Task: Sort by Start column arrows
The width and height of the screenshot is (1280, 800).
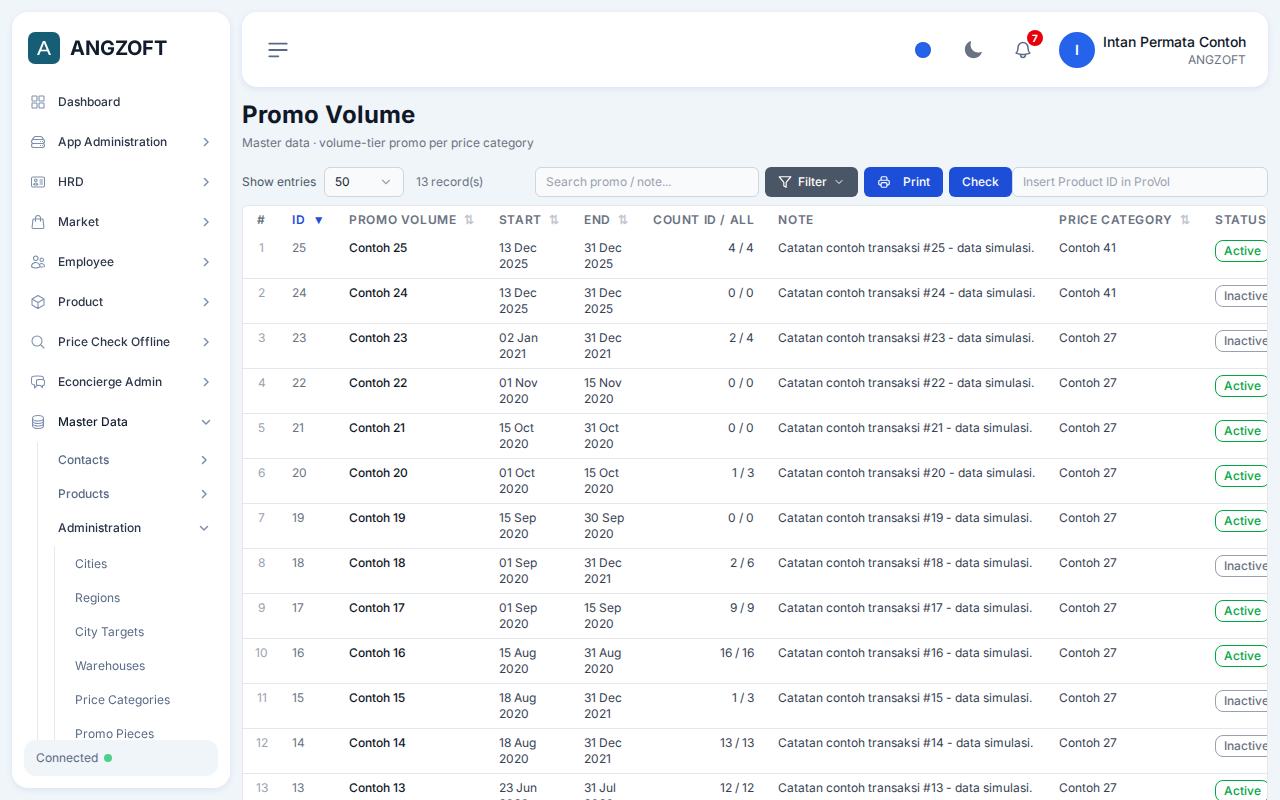Action: 554,220
